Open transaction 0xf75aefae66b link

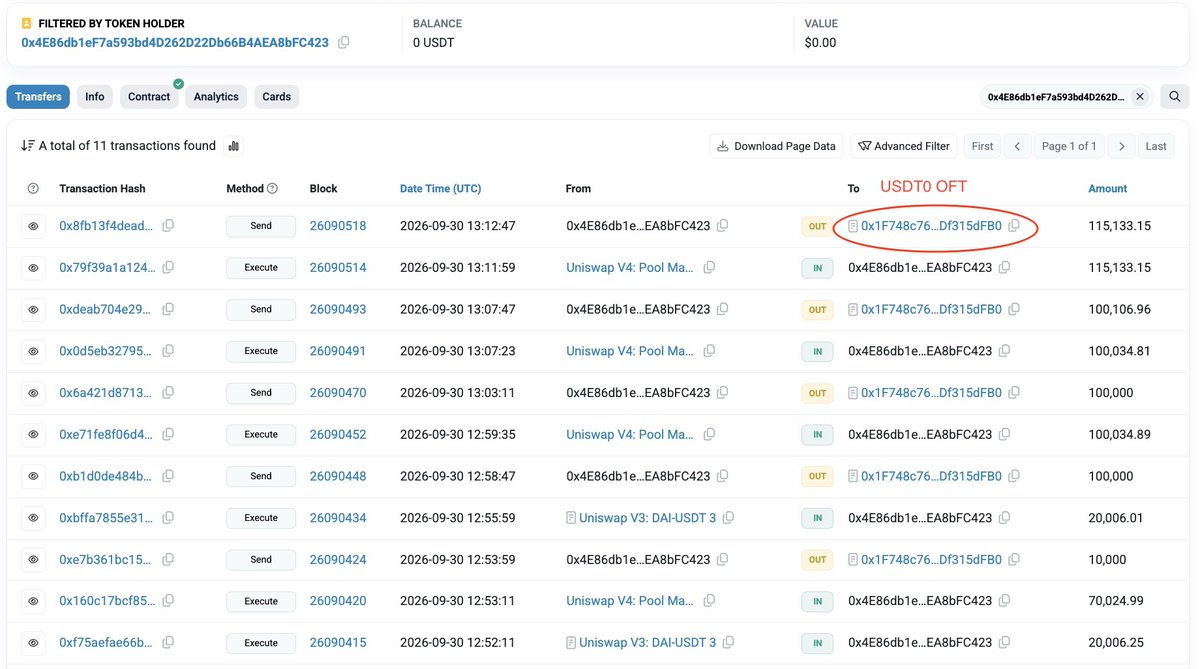coord(107,643)
